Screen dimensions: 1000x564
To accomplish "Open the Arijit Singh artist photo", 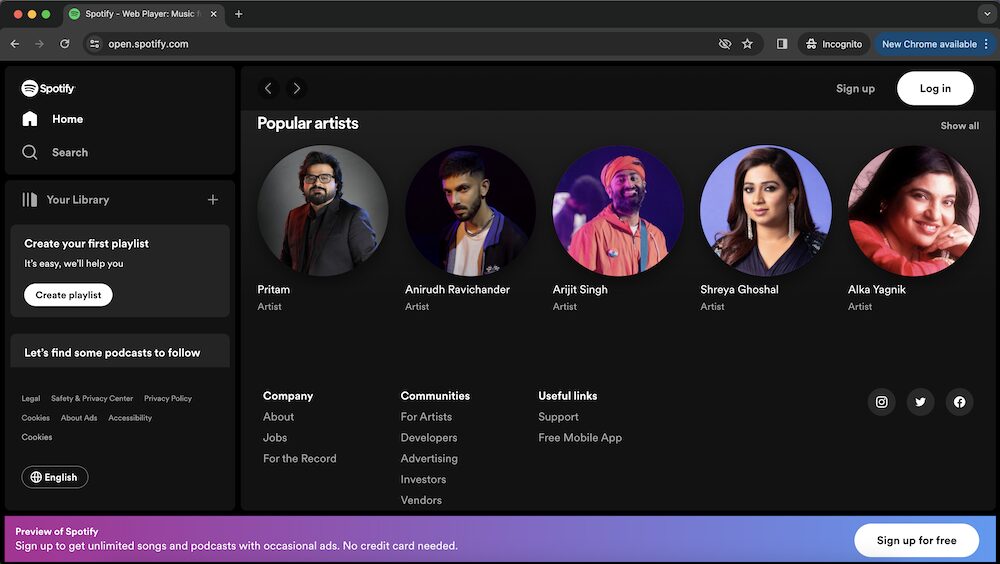I will (618, 211).
